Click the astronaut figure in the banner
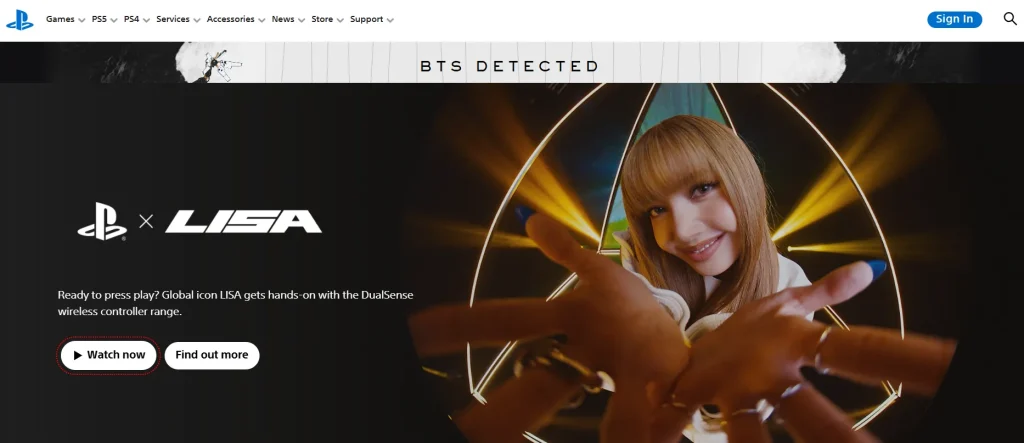This screenshot has height=443, width=1024. [222, 65]
